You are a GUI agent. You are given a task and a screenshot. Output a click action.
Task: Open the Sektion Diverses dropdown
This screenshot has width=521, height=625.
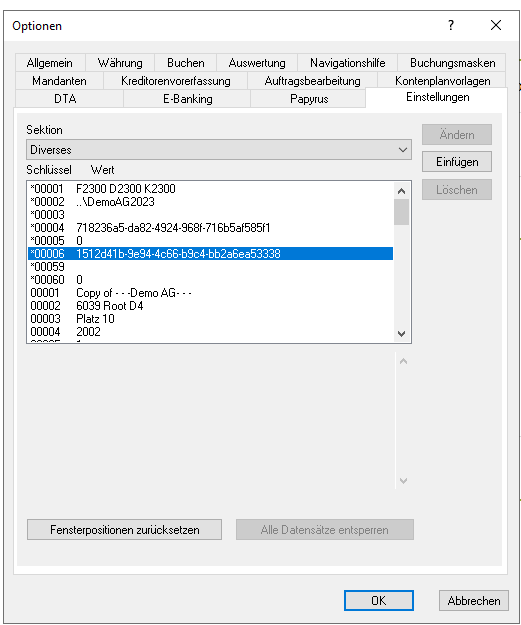tap(219, 150)
